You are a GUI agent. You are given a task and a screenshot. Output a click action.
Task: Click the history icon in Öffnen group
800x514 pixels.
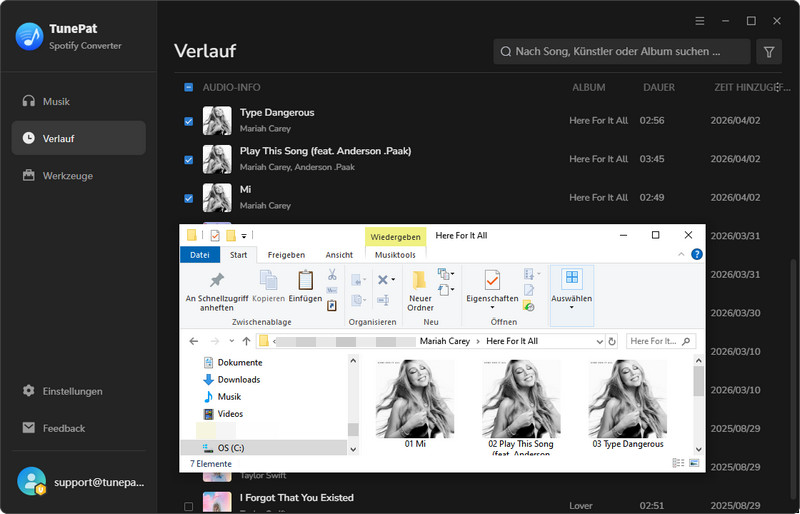(x=529, y=306)
